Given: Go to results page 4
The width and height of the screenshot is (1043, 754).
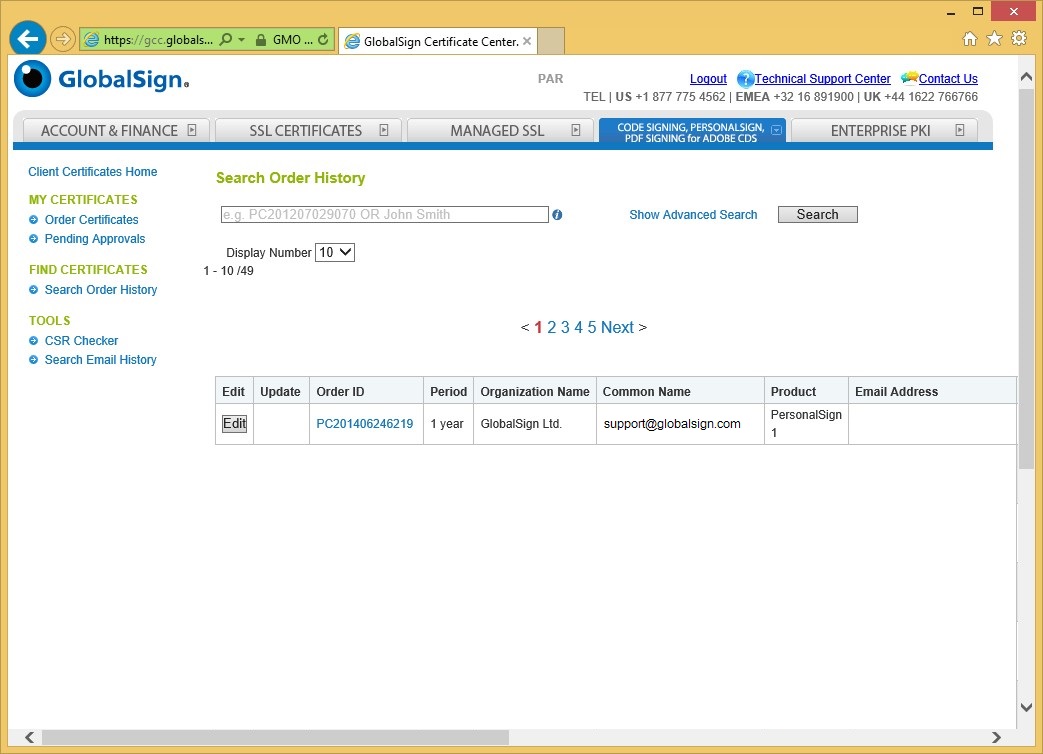Looking at the screenshot, I should (578, 327).
